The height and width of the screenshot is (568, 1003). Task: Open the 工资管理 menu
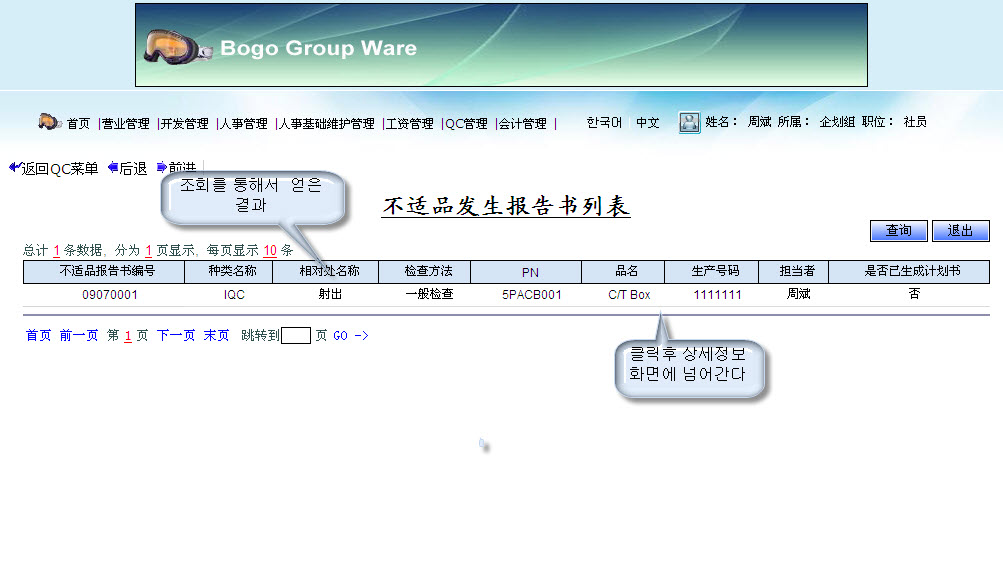[x=409, y=123]
